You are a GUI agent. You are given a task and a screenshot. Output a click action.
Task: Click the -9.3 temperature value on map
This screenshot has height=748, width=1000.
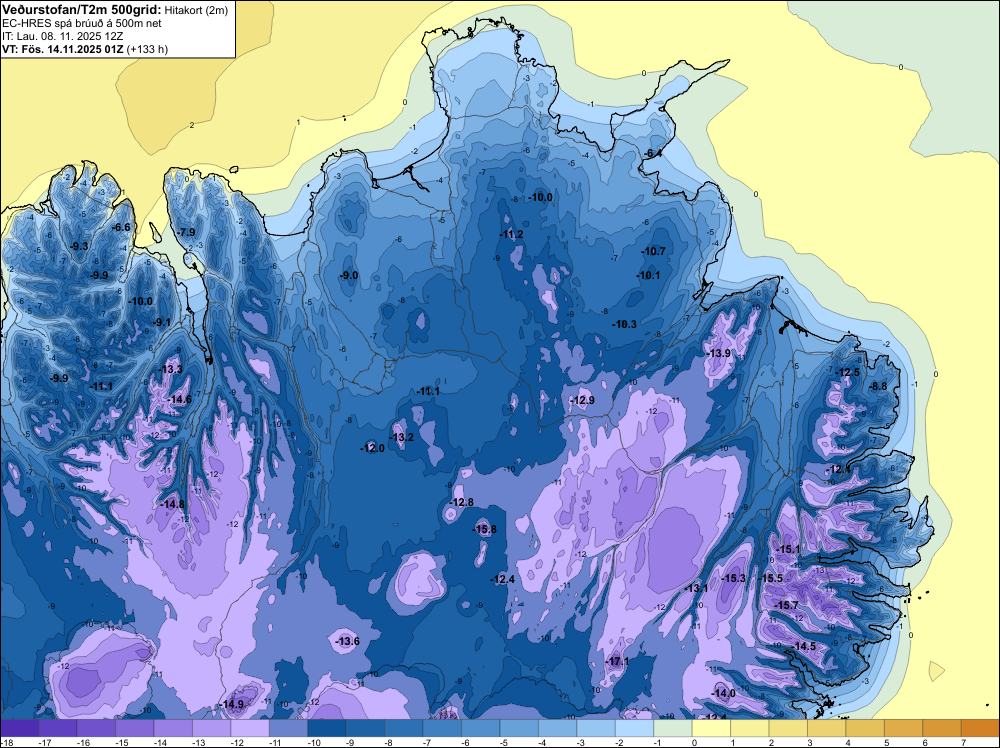coord(79,246)
